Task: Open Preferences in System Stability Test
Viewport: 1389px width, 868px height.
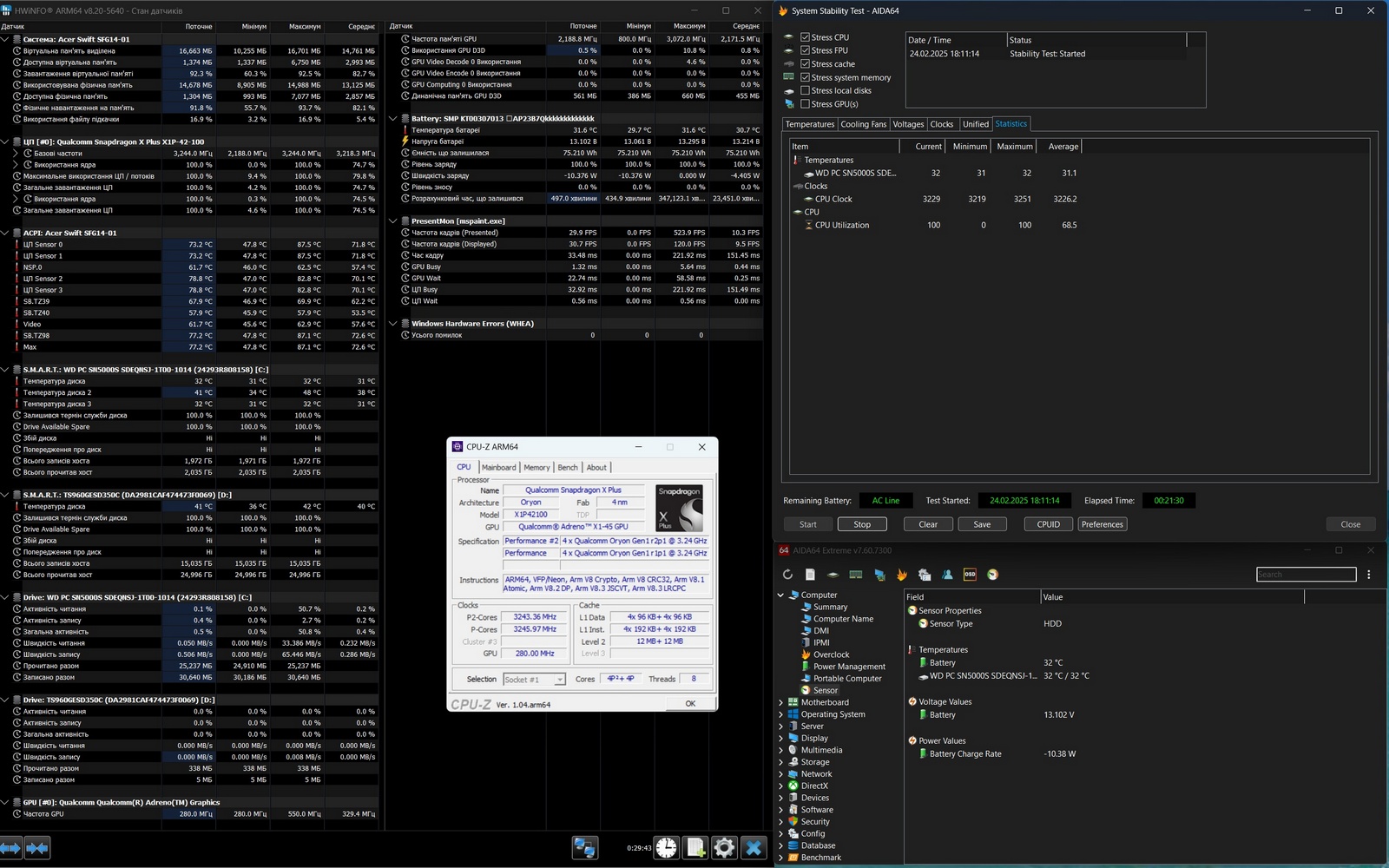Action: (1103, 524)
